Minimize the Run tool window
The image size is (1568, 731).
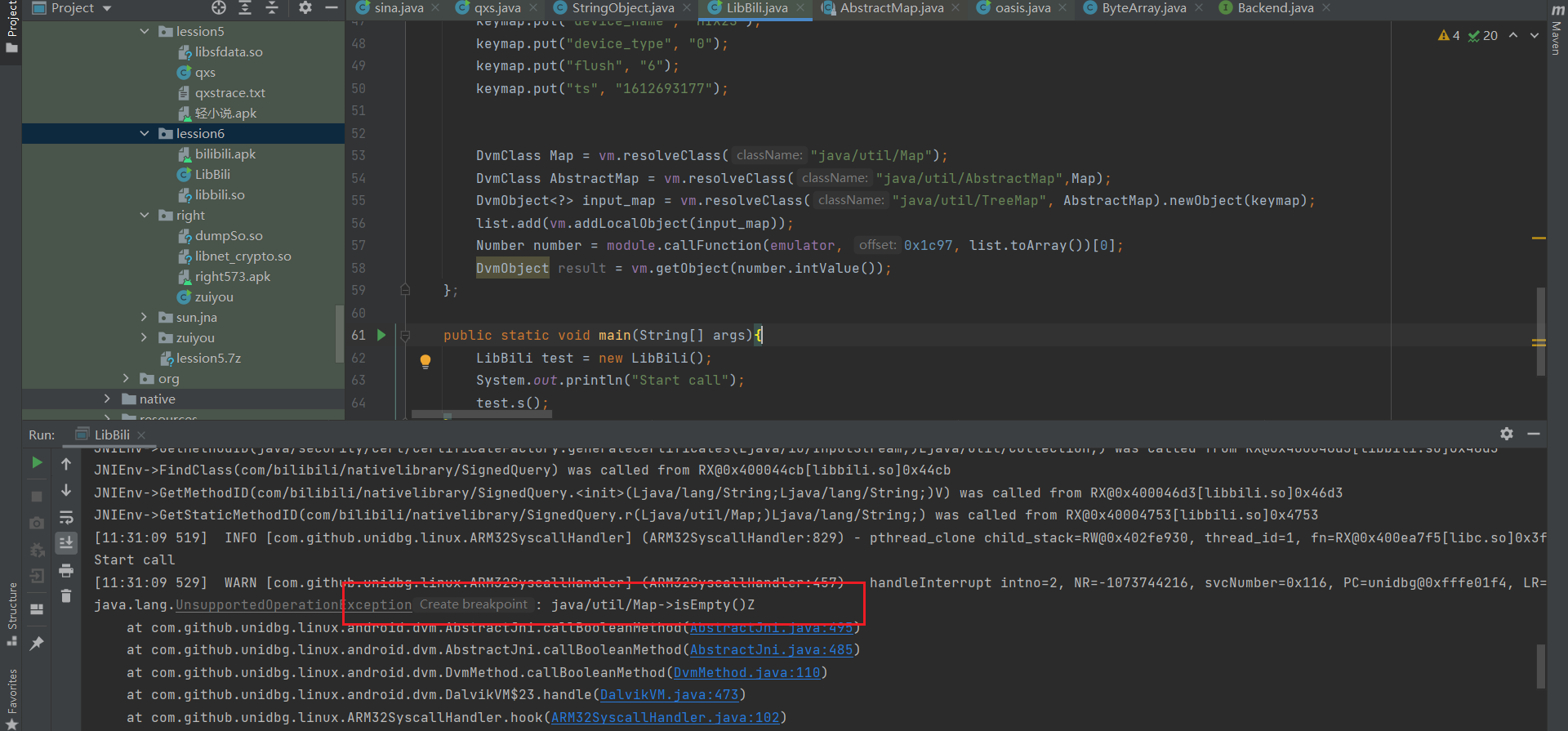1534,434
